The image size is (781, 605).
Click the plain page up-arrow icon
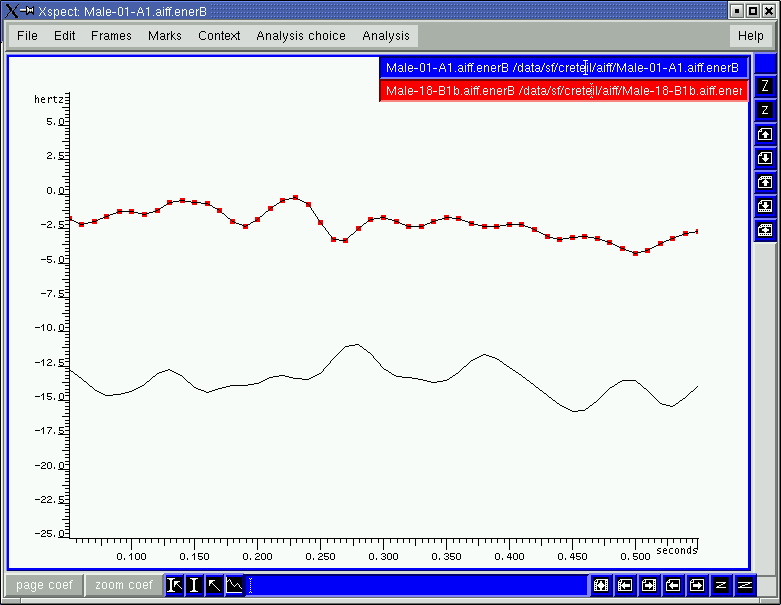pyautogui.click(x=765, y=134)
